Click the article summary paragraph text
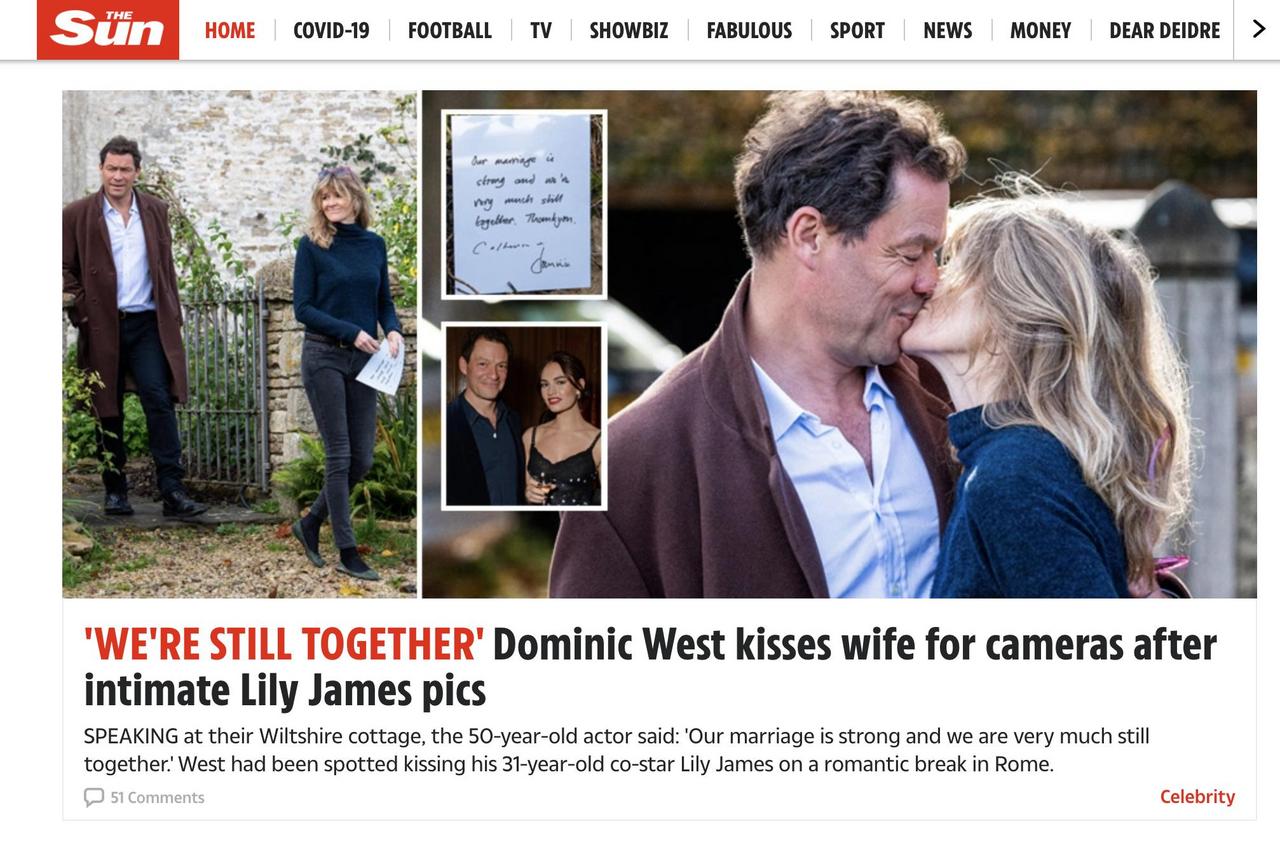 click(617, 750)
